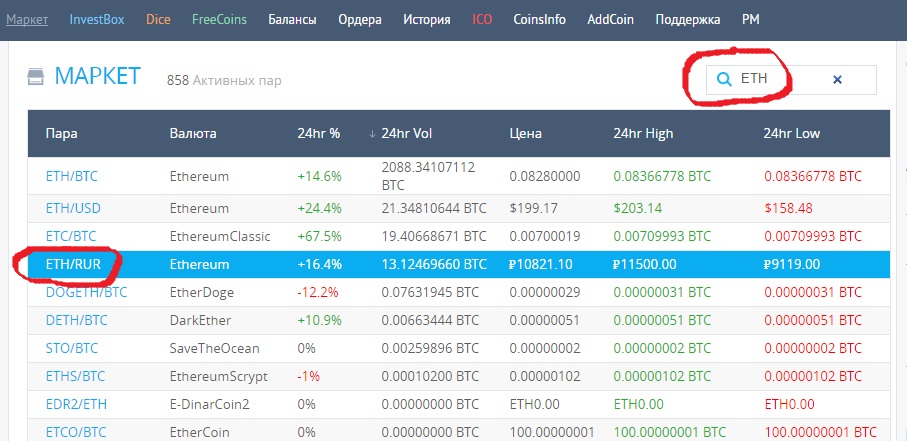Click the +16.4% change in ETH/RUR row
Viewport: 907px width, 441px height.
[319, 264]
